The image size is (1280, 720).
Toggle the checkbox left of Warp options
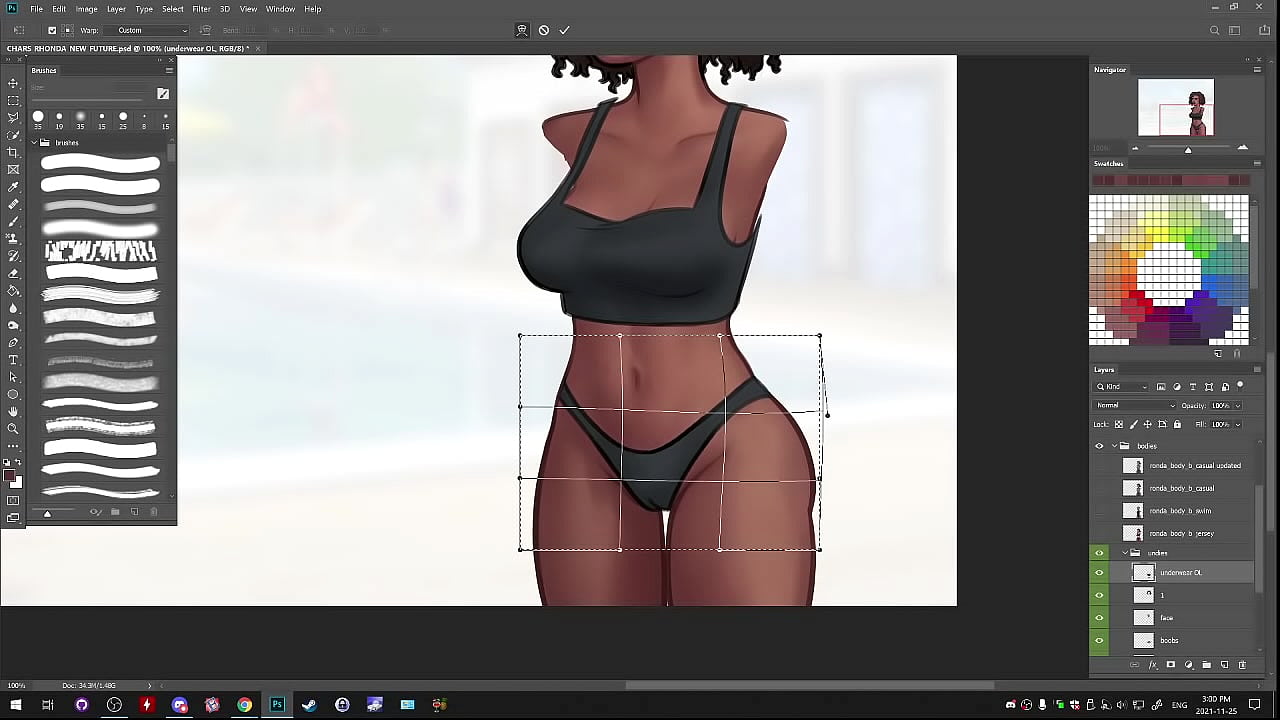(x=52, y=30)
